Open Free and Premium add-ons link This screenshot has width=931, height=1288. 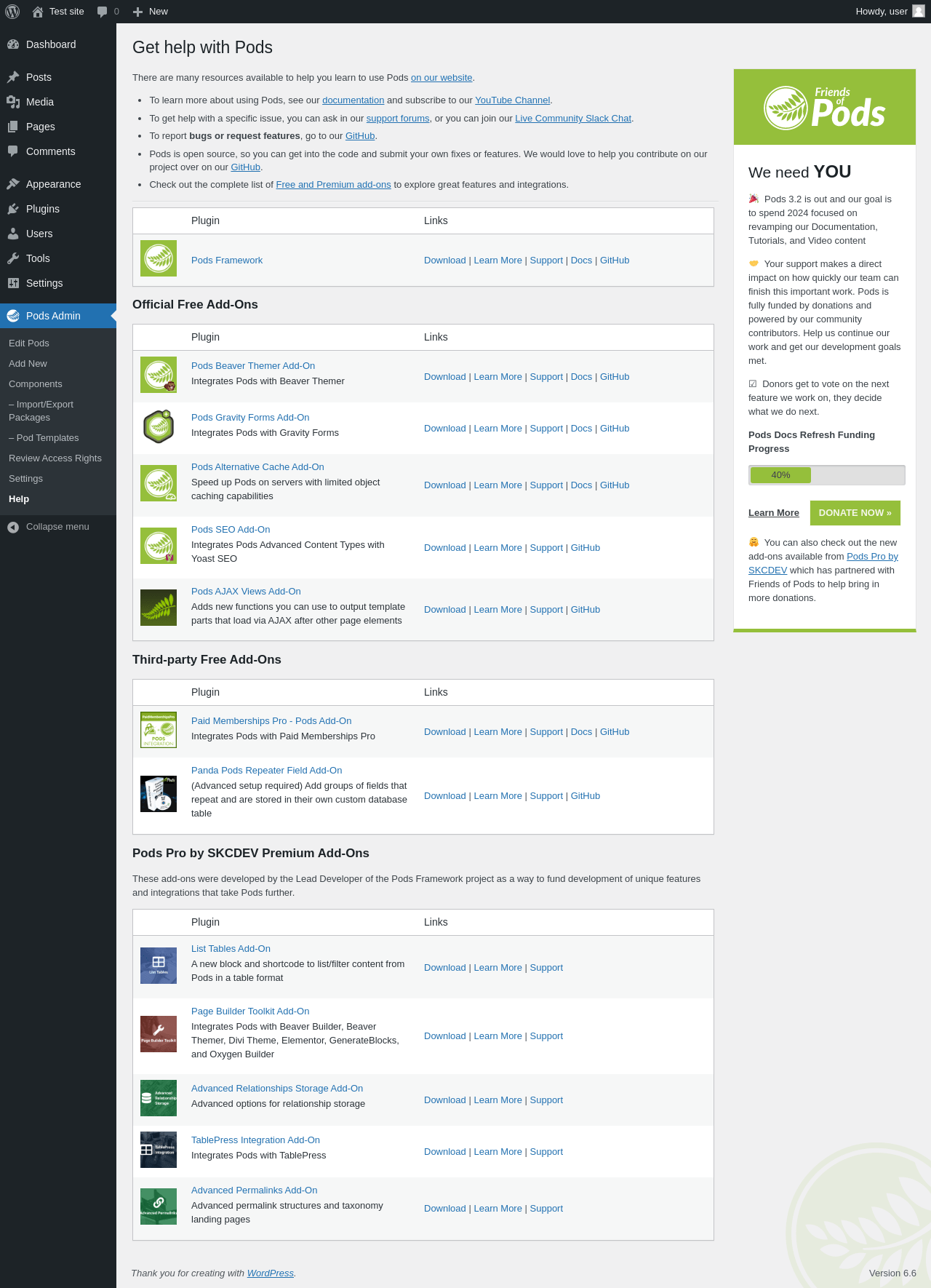[x=334, y=185]
